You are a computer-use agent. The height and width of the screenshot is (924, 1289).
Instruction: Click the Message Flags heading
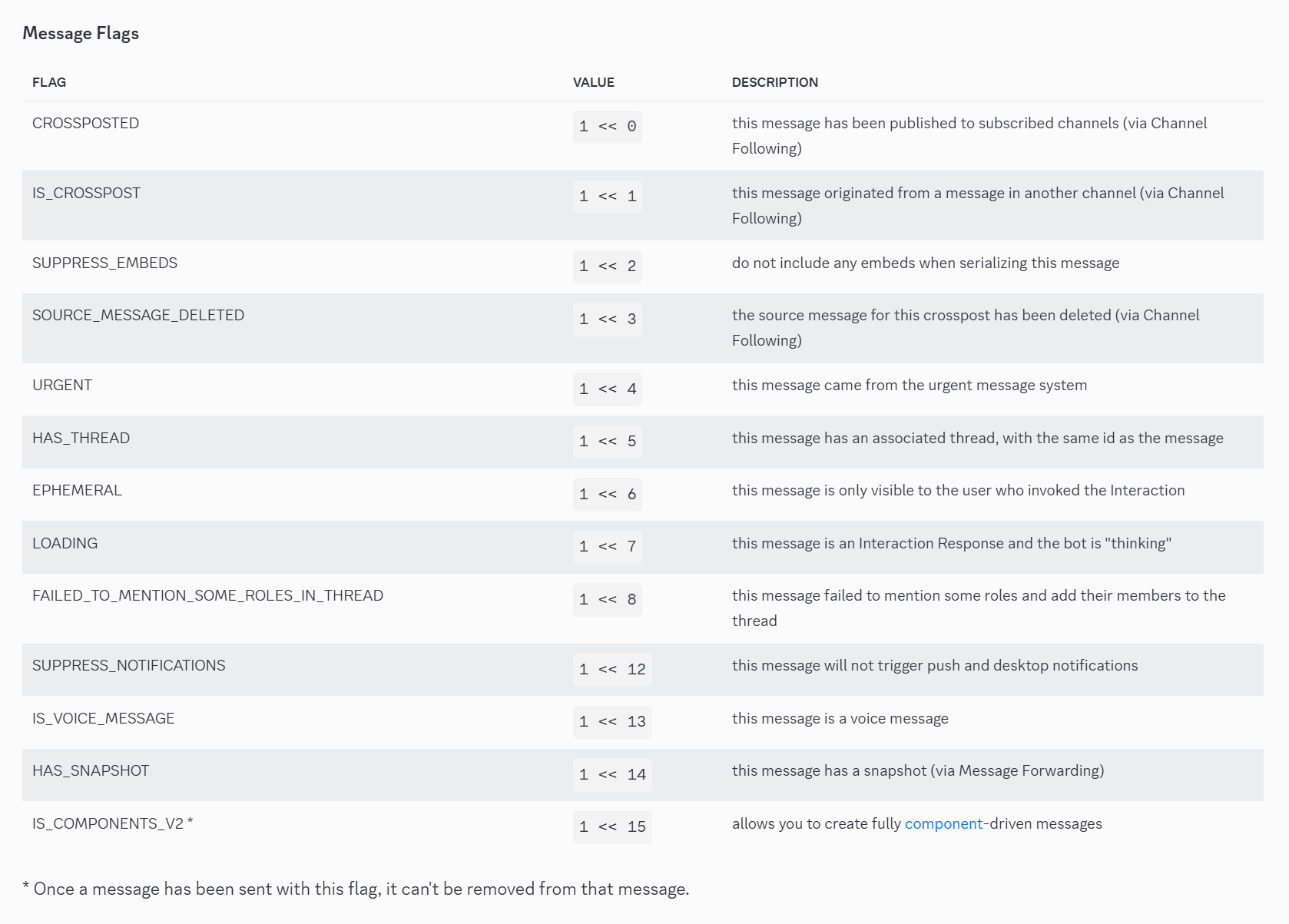(x=81, y=33)
